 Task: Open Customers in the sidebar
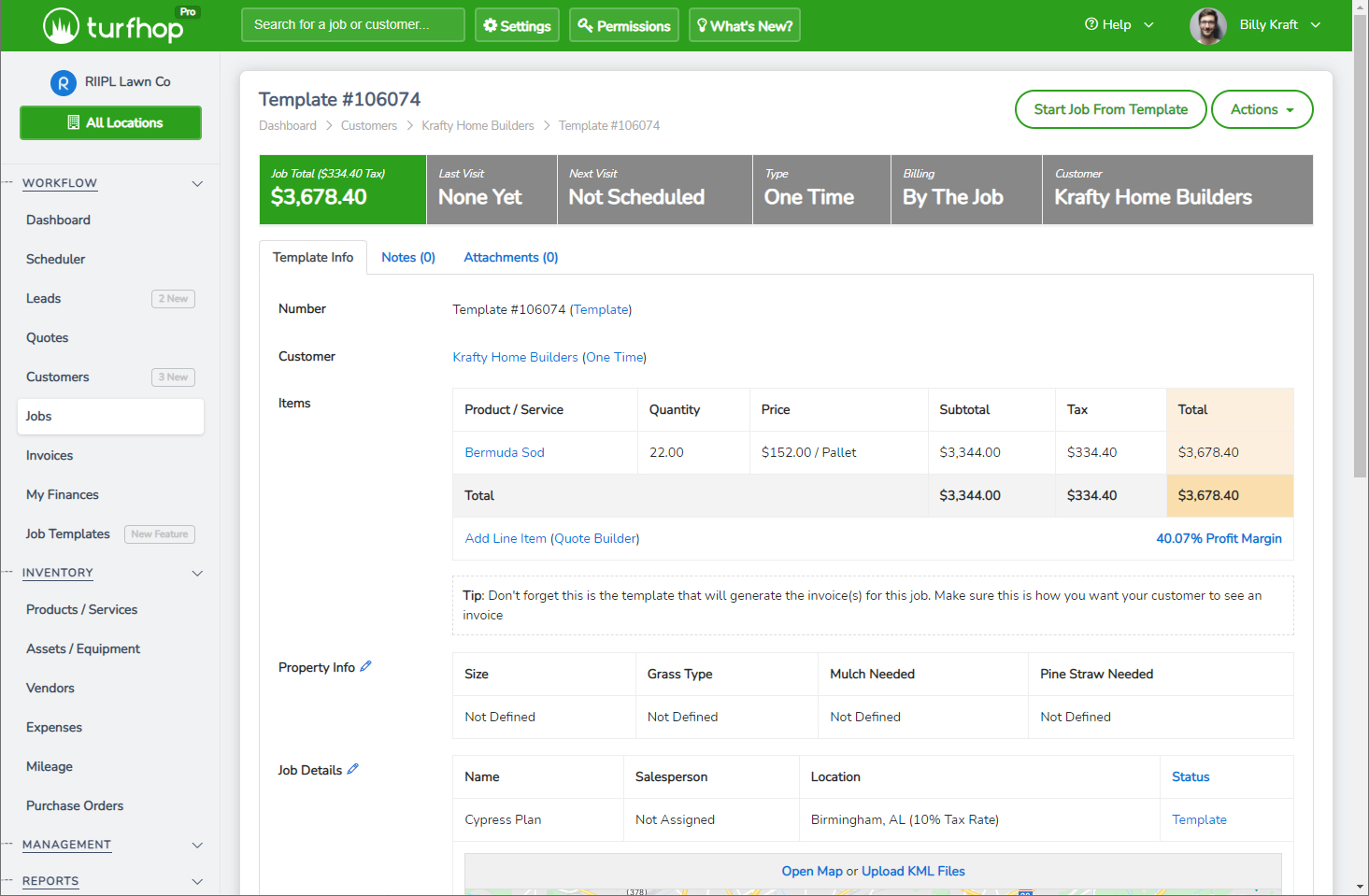pos(58,377)
